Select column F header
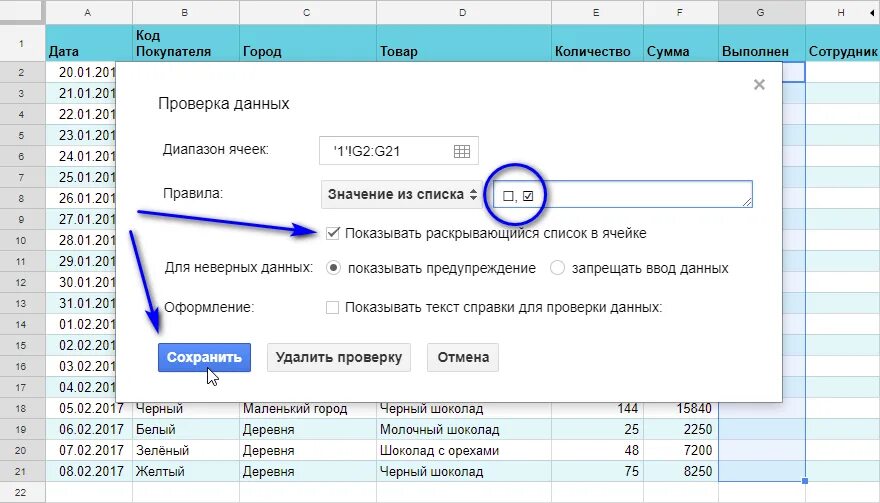 pos(681,12)
